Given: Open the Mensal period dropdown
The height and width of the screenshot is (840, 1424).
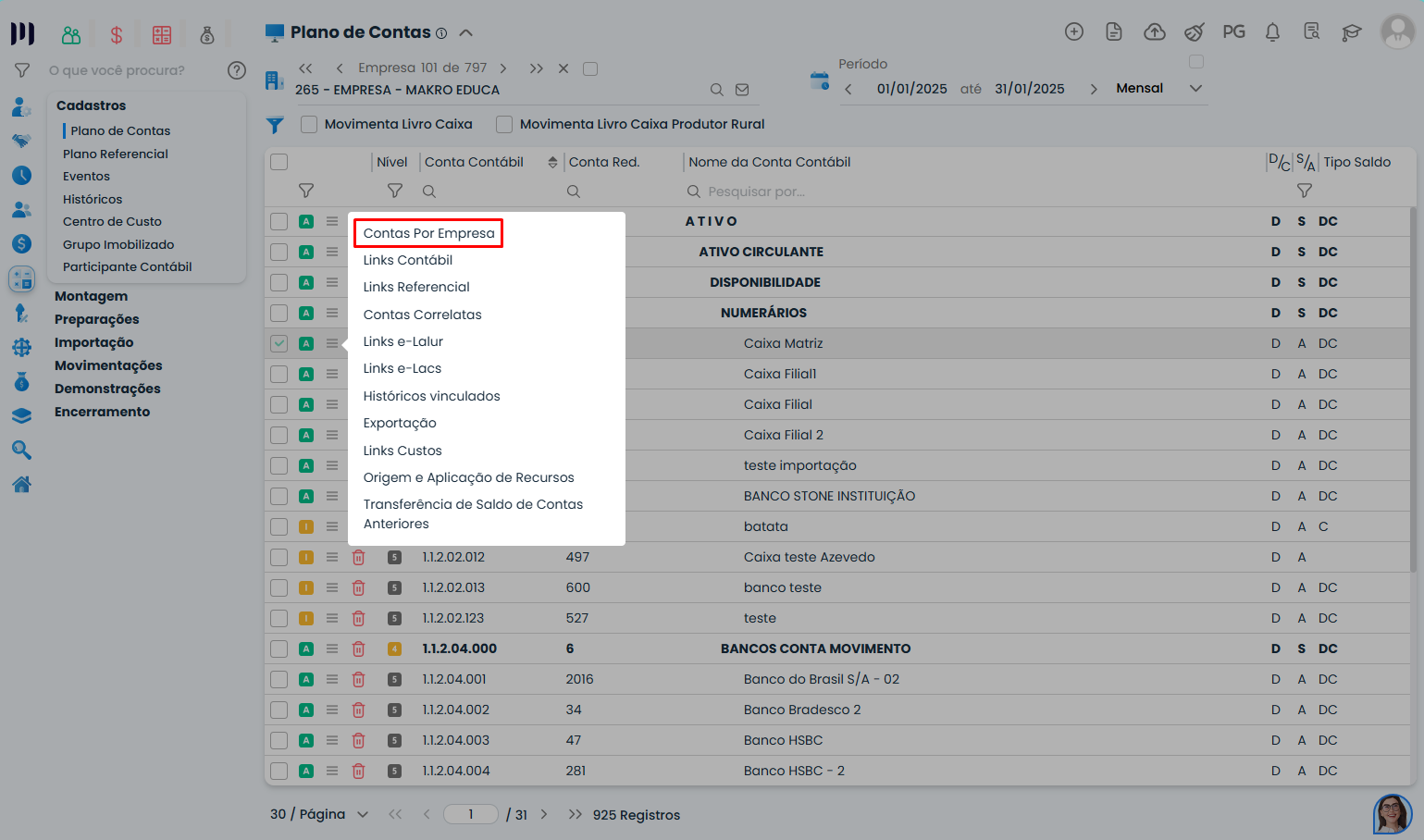Looking at the screenshot, I should click(1158, 89).
